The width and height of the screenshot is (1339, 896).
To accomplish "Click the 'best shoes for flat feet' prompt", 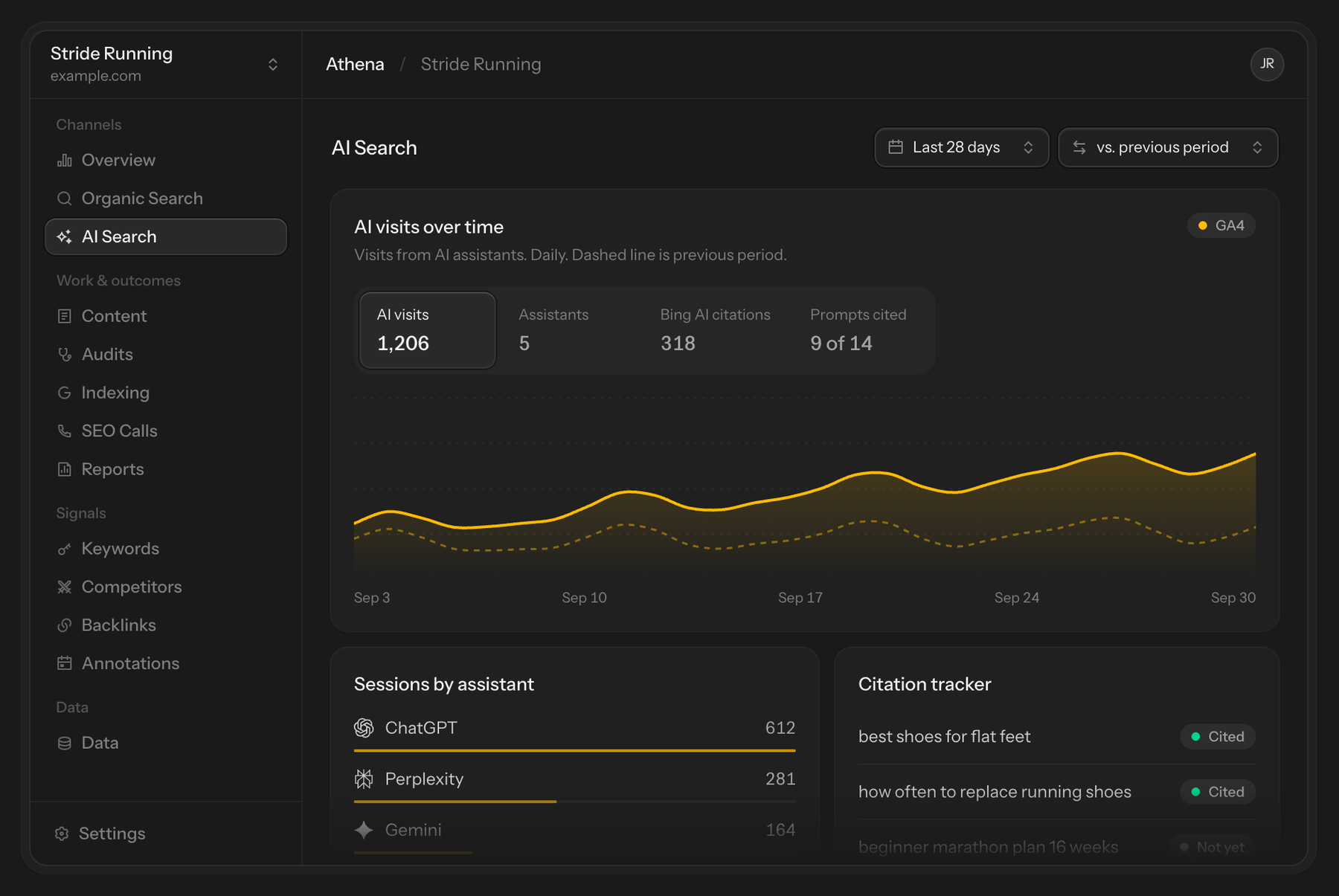I will click(x=945, y=737).
